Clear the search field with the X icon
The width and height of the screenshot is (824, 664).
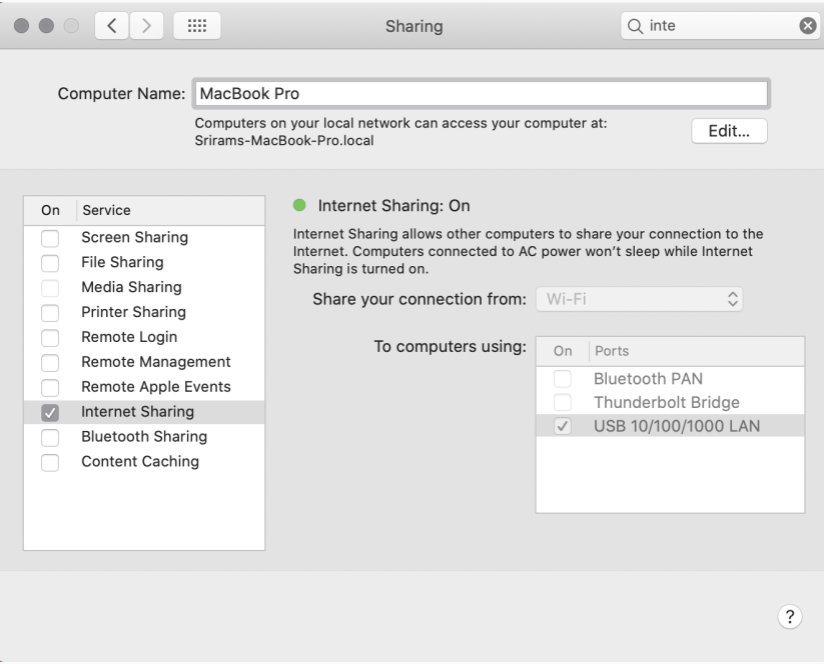click(808, 25)
